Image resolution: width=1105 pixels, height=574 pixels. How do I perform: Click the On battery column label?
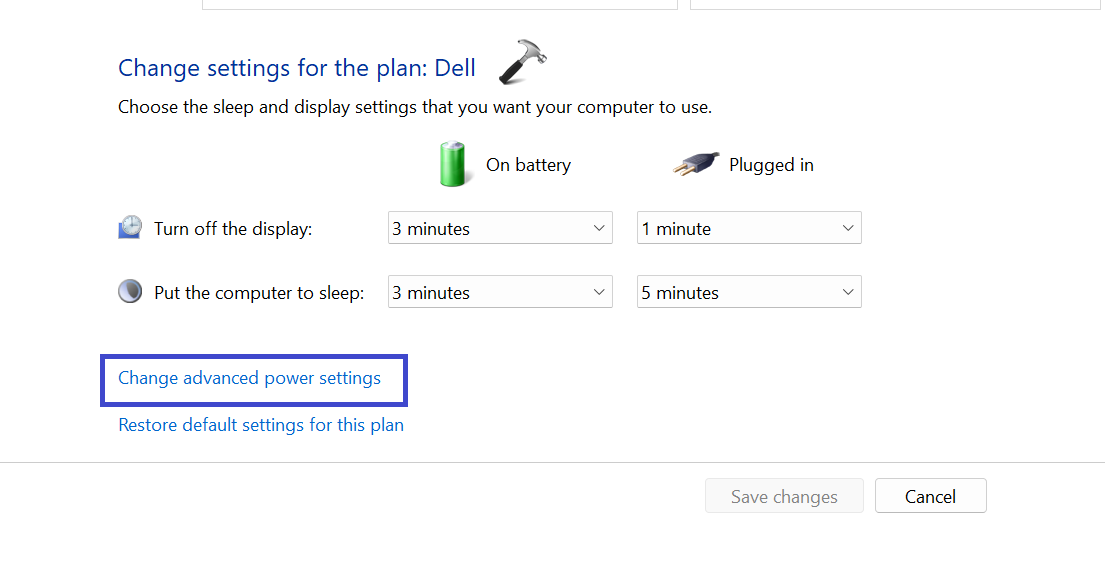point(528,165)
